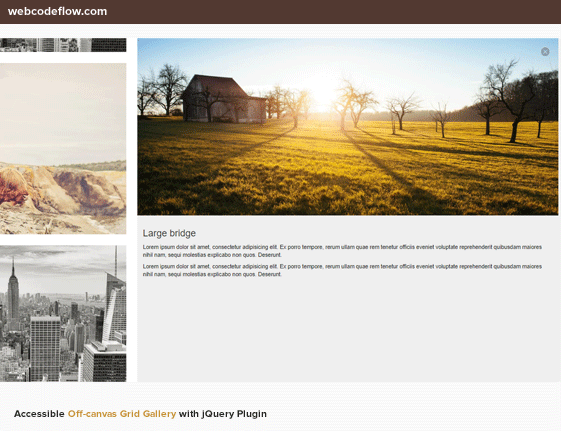Click the large sunset meadow photo

[x=347, y=127]
